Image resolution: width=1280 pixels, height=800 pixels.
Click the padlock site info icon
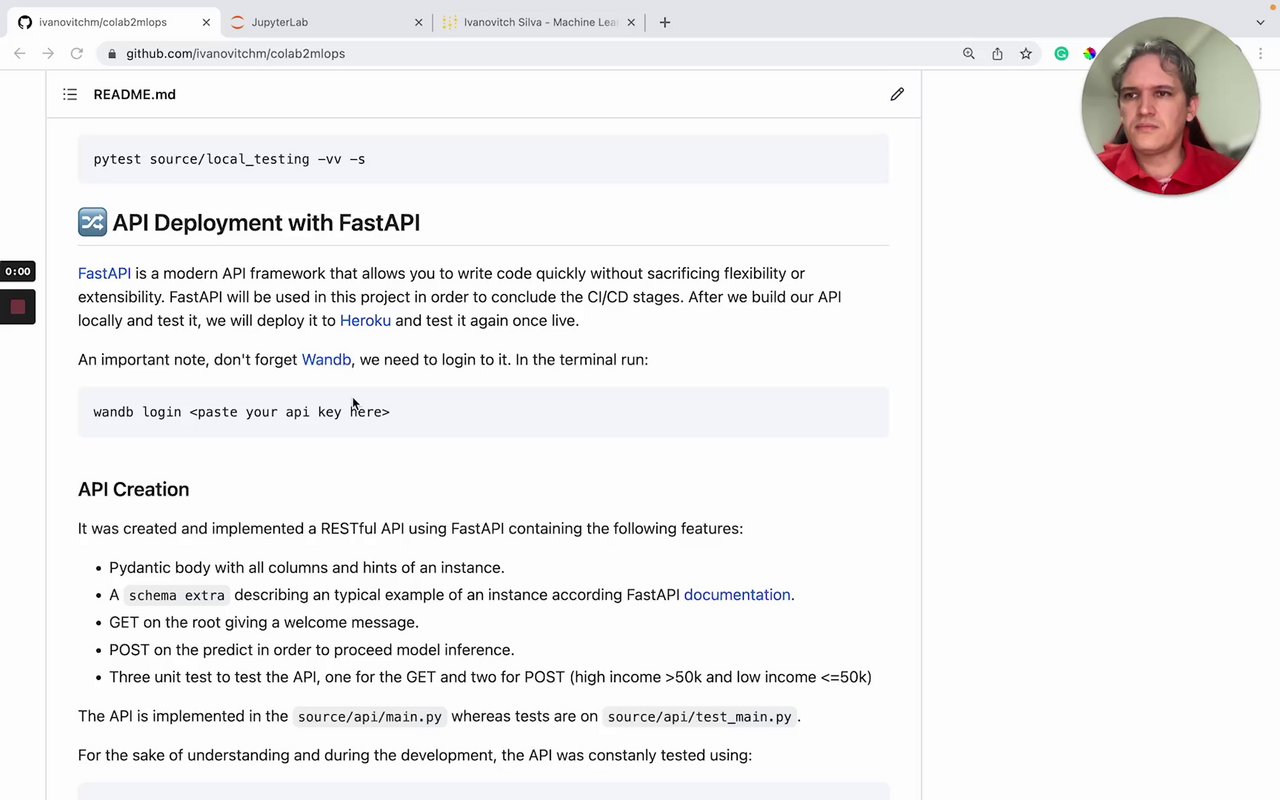[112, 54]
